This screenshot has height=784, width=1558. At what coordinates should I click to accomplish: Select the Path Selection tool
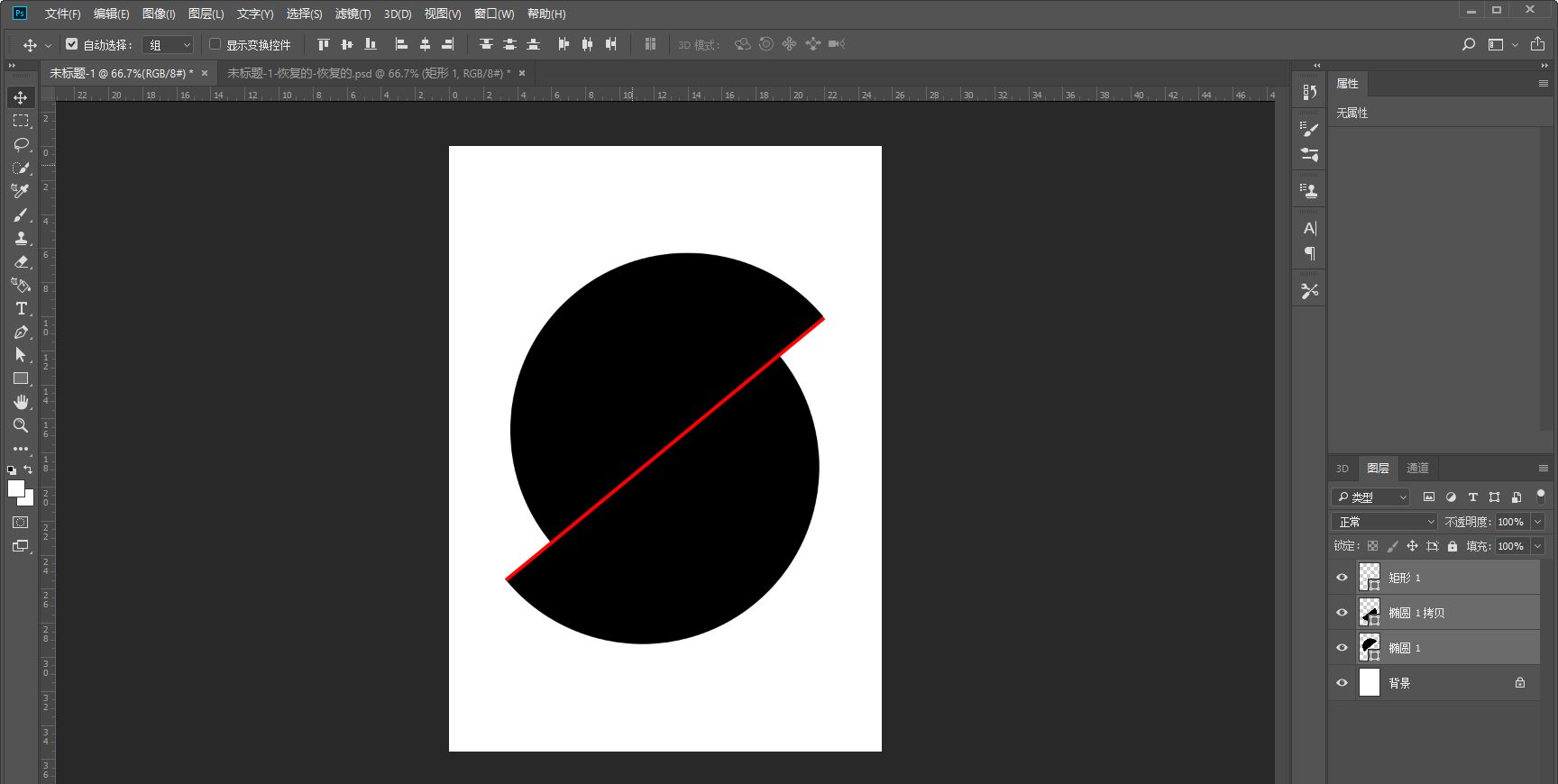click(21, 355)
